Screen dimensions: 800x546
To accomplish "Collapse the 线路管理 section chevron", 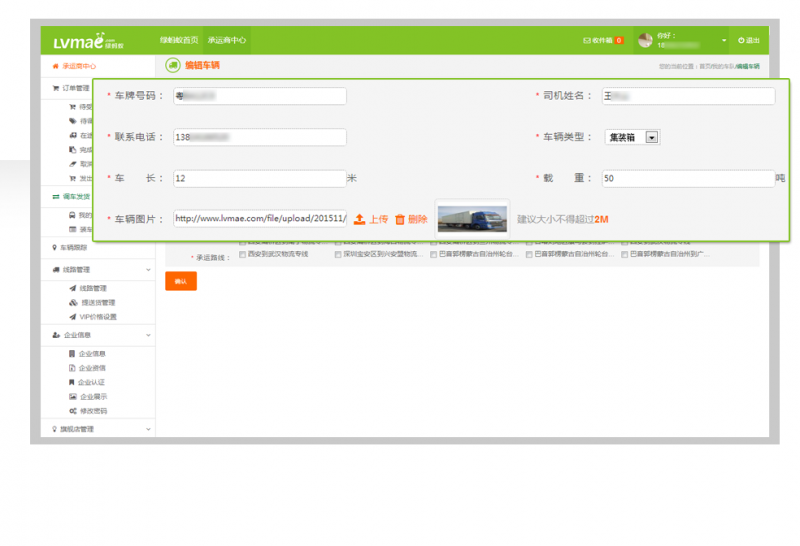I will pyautogui.click(x=148, y=269).
